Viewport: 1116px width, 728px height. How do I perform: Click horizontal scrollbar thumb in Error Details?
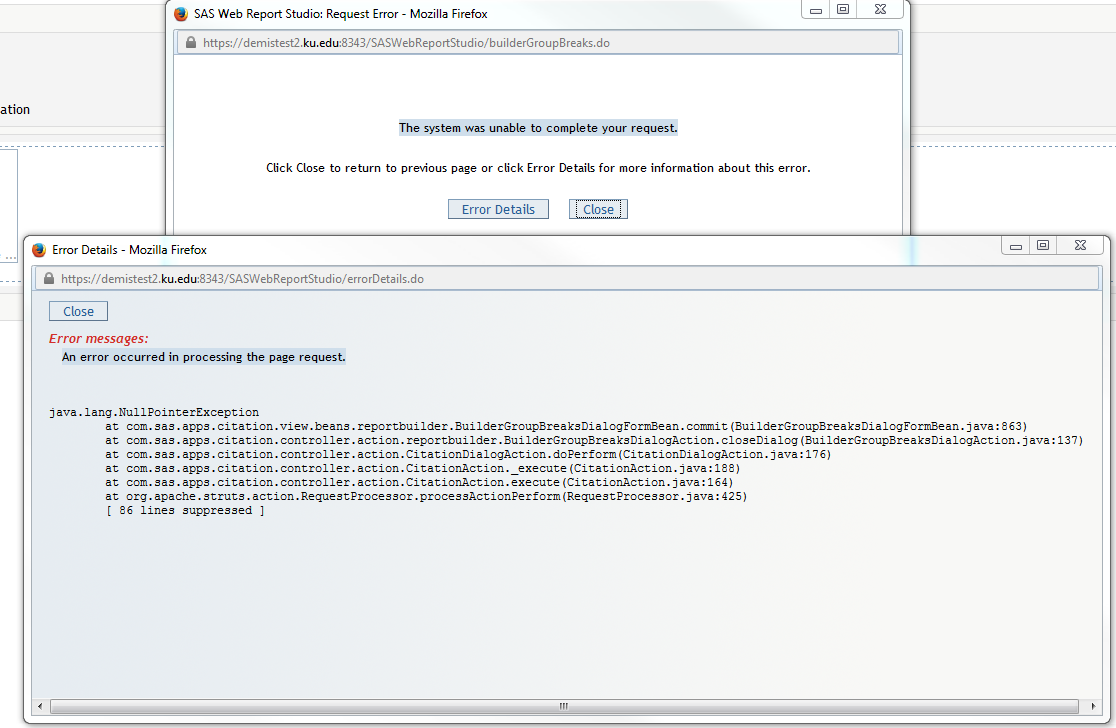pyautogui.click(x=564, y=706)
